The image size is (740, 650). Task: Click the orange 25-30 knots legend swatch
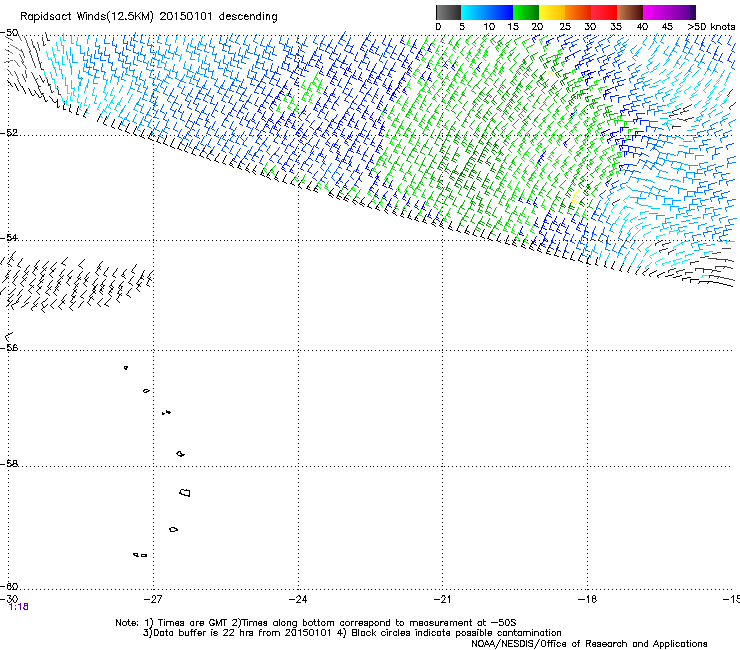(x=578, y=12)
